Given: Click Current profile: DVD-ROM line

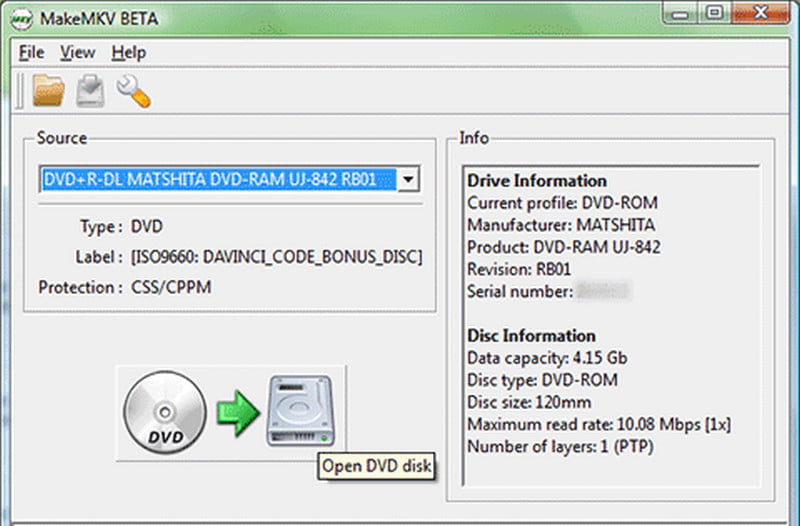Looking at the screenshot, I should pos(562,203).
